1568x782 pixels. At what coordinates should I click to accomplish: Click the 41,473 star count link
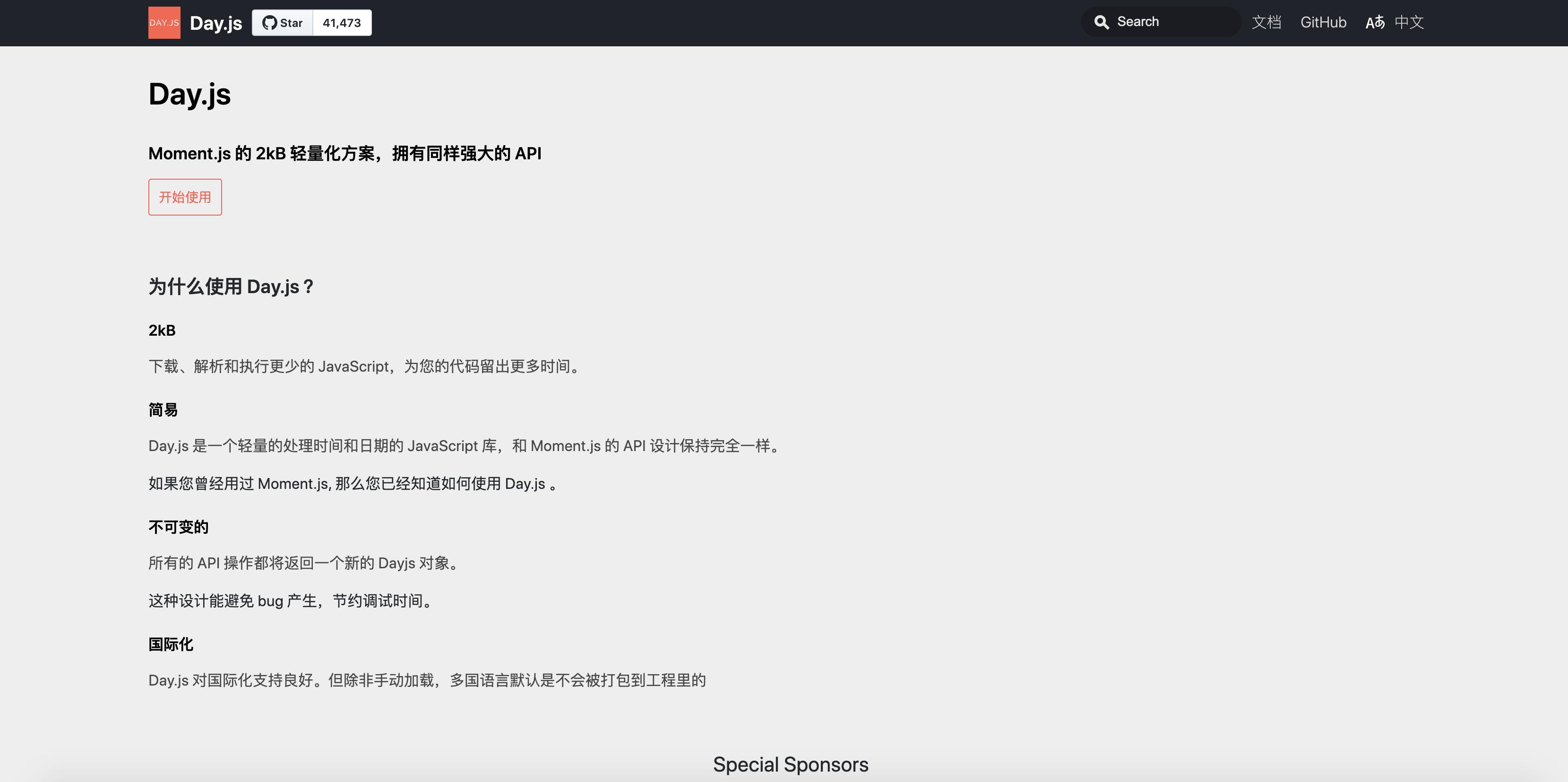(x=341, y=23)
